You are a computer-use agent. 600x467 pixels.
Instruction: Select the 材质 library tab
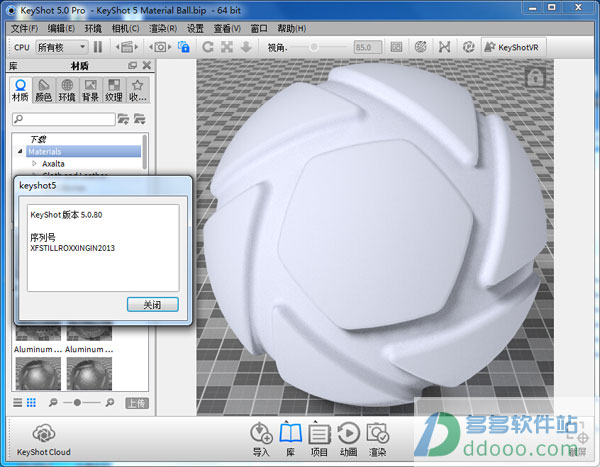(20, 90)
